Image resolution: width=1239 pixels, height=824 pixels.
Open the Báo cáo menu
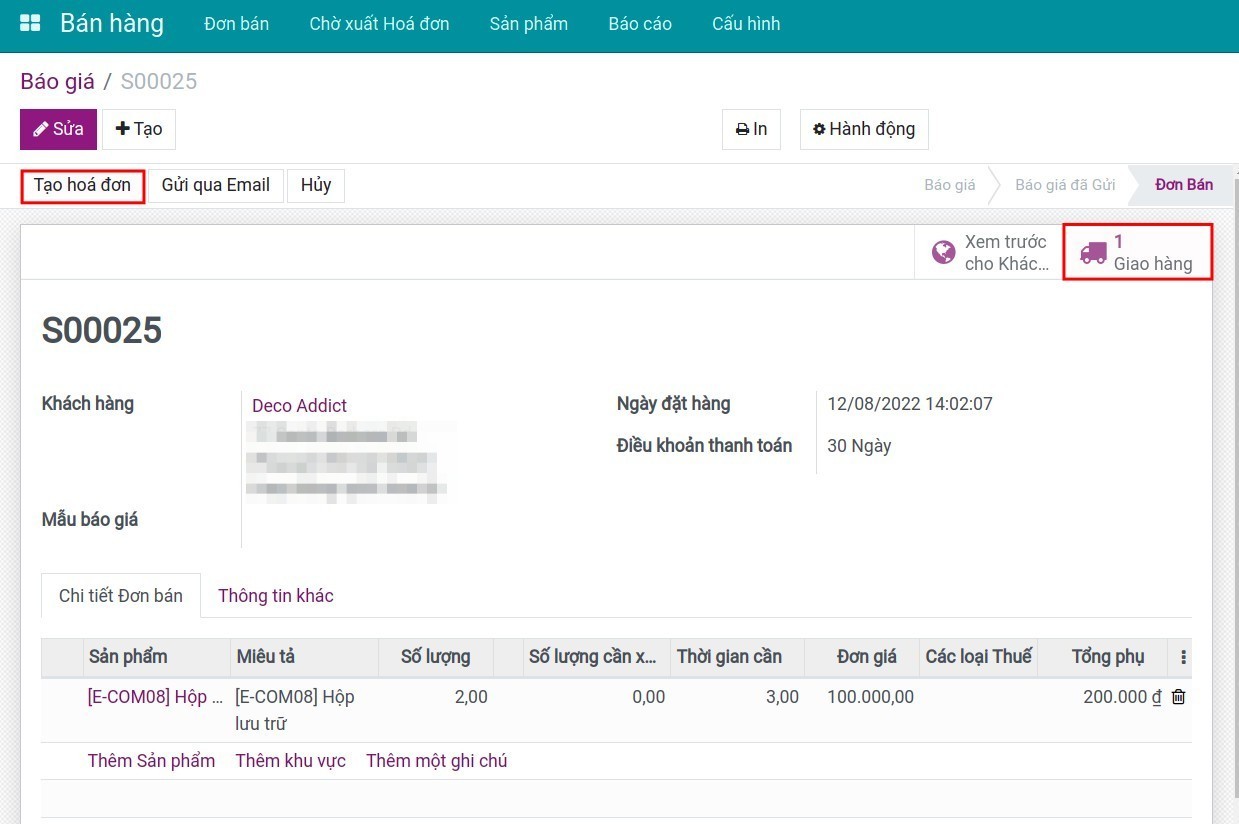click(640, 24)
